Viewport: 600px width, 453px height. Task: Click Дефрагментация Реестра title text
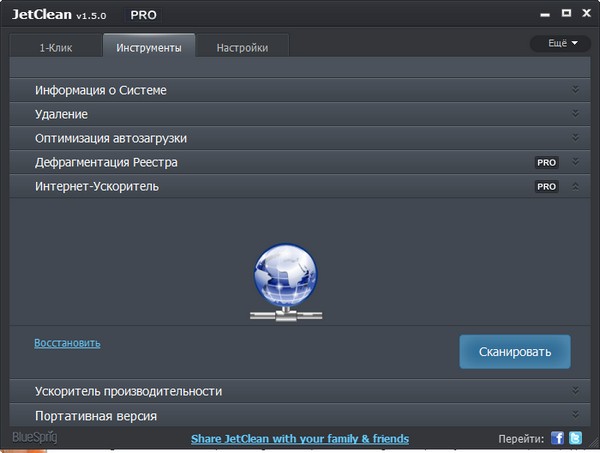point(106,162)
